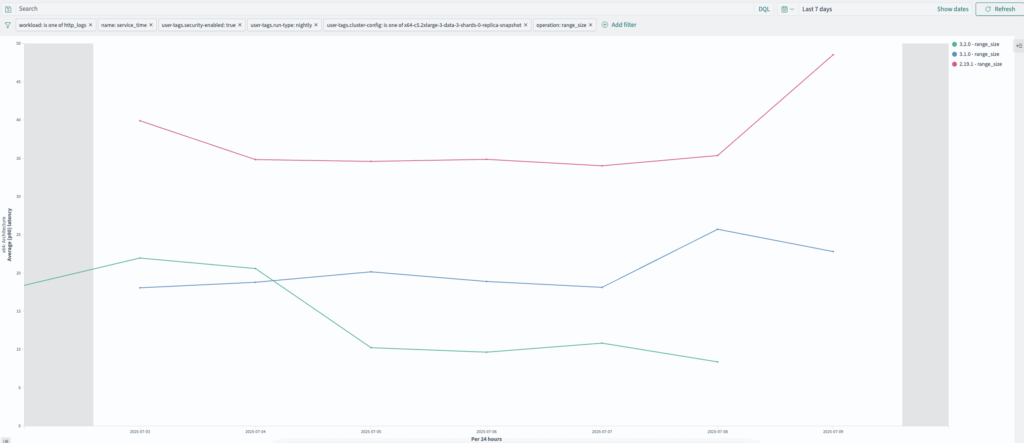The height and width of the screenshot is (443, 1024).
Task: Toggle the 3.2.0 range_size legend series
Action: (977, 44)
